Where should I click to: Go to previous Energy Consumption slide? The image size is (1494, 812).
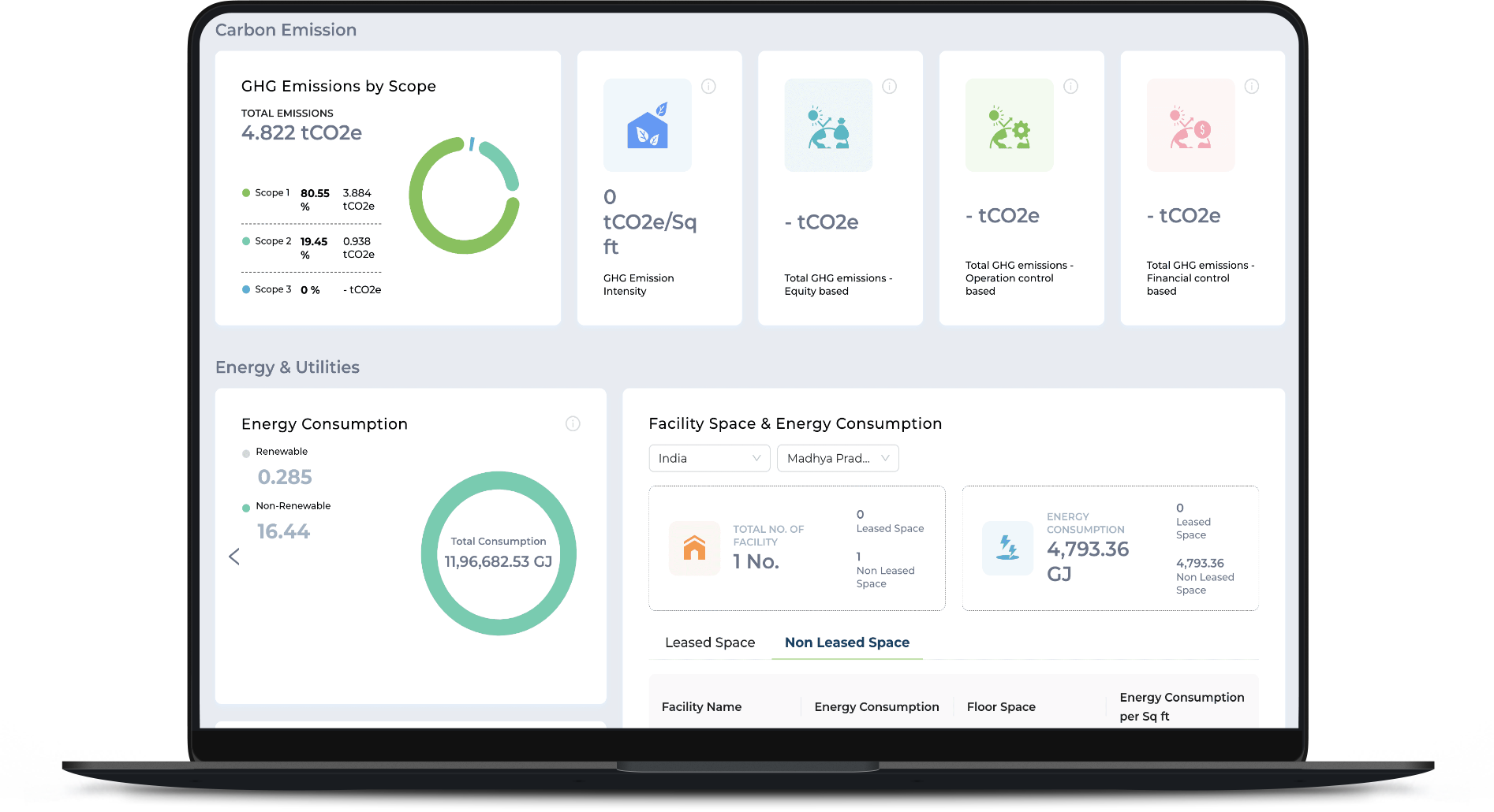click(x=234, y=557)
